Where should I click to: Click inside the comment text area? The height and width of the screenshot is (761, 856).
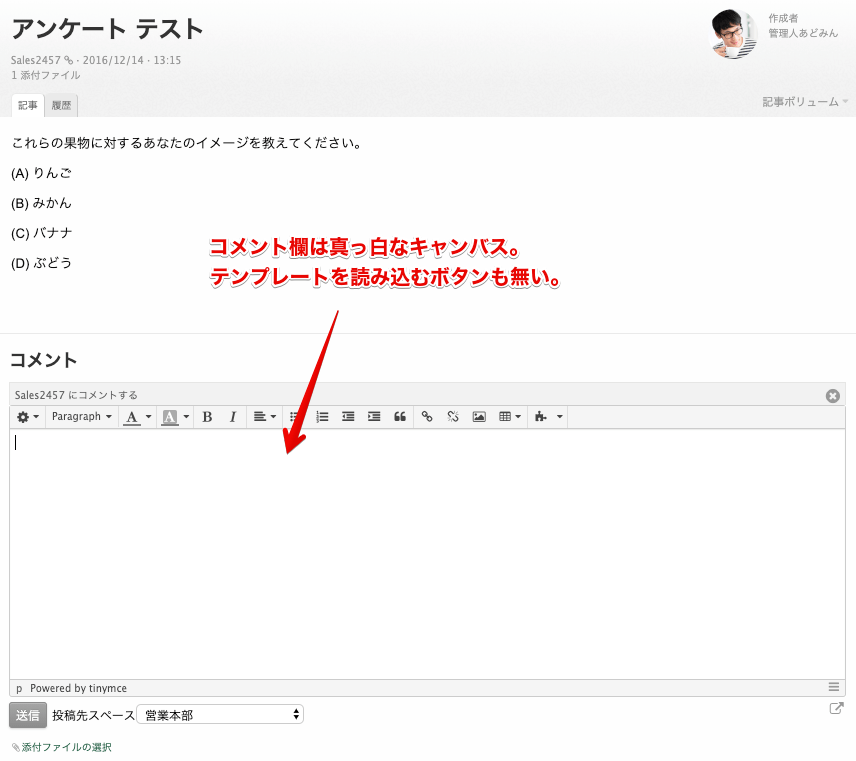pyautogui.click(x=427, y=554)
